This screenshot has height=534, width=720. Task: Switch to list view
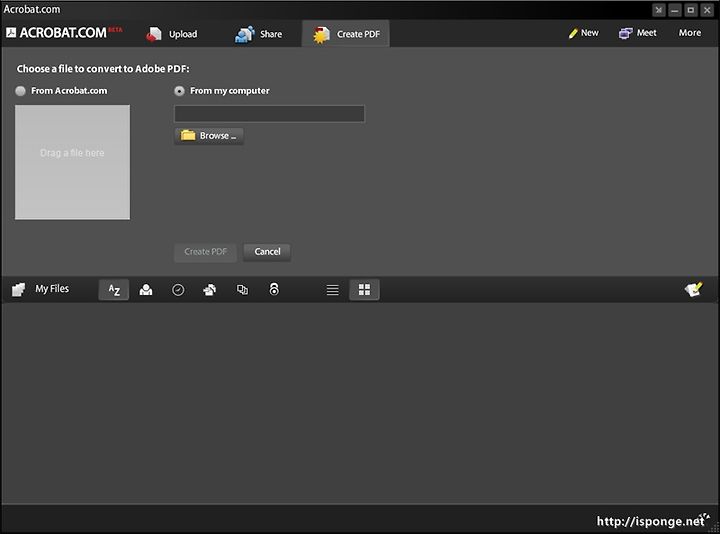pyautogui.click(x=332, y=290)
